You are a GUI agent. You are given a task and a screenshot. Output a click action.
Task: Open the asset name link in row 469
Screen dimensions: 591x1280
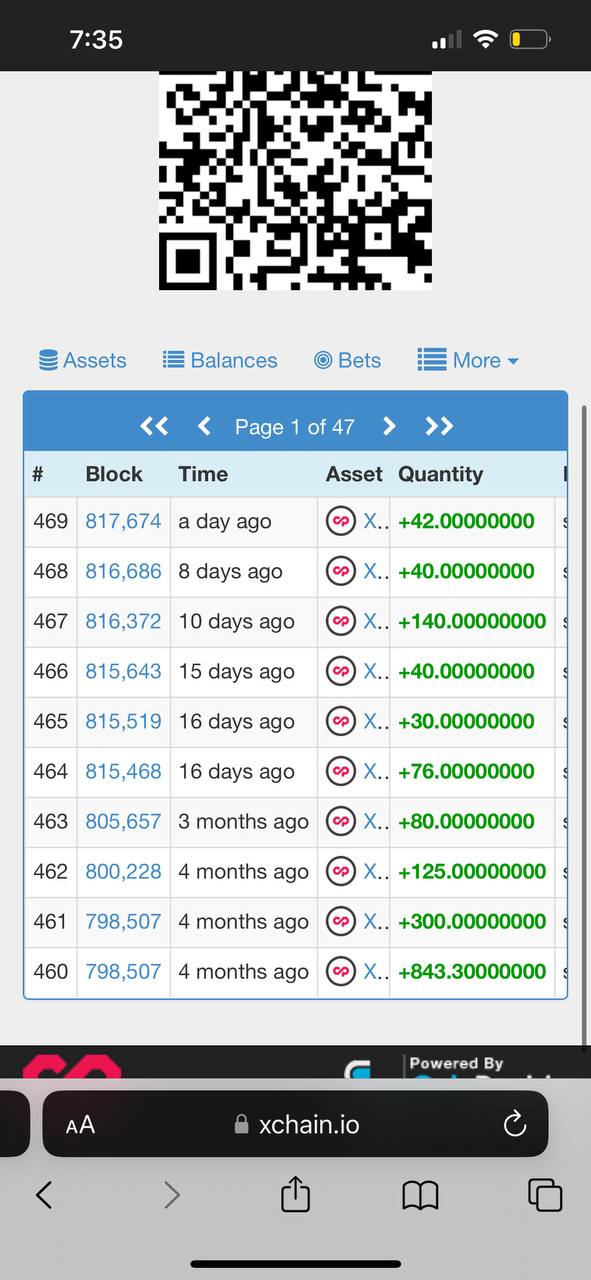(x=374, y=521)
